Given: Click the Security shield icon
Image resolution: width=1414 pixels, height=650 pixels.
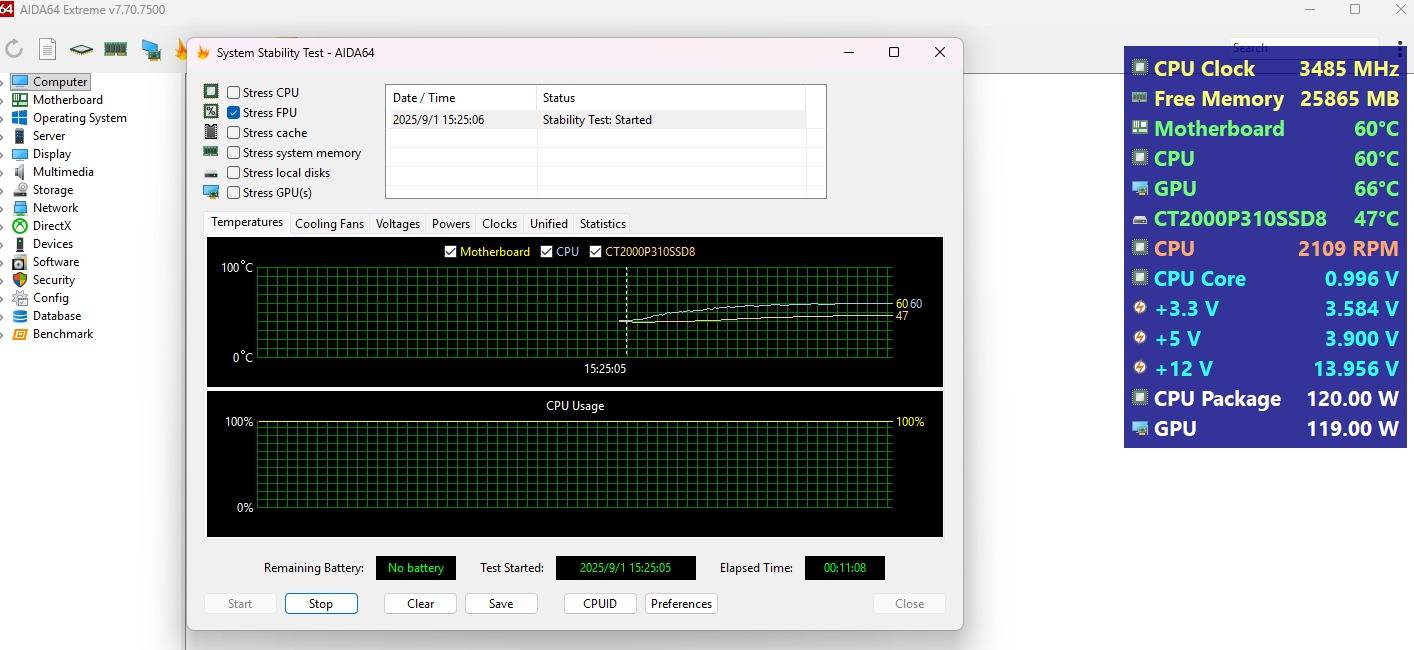Looking at the screenshot, I should click(20, 280).
